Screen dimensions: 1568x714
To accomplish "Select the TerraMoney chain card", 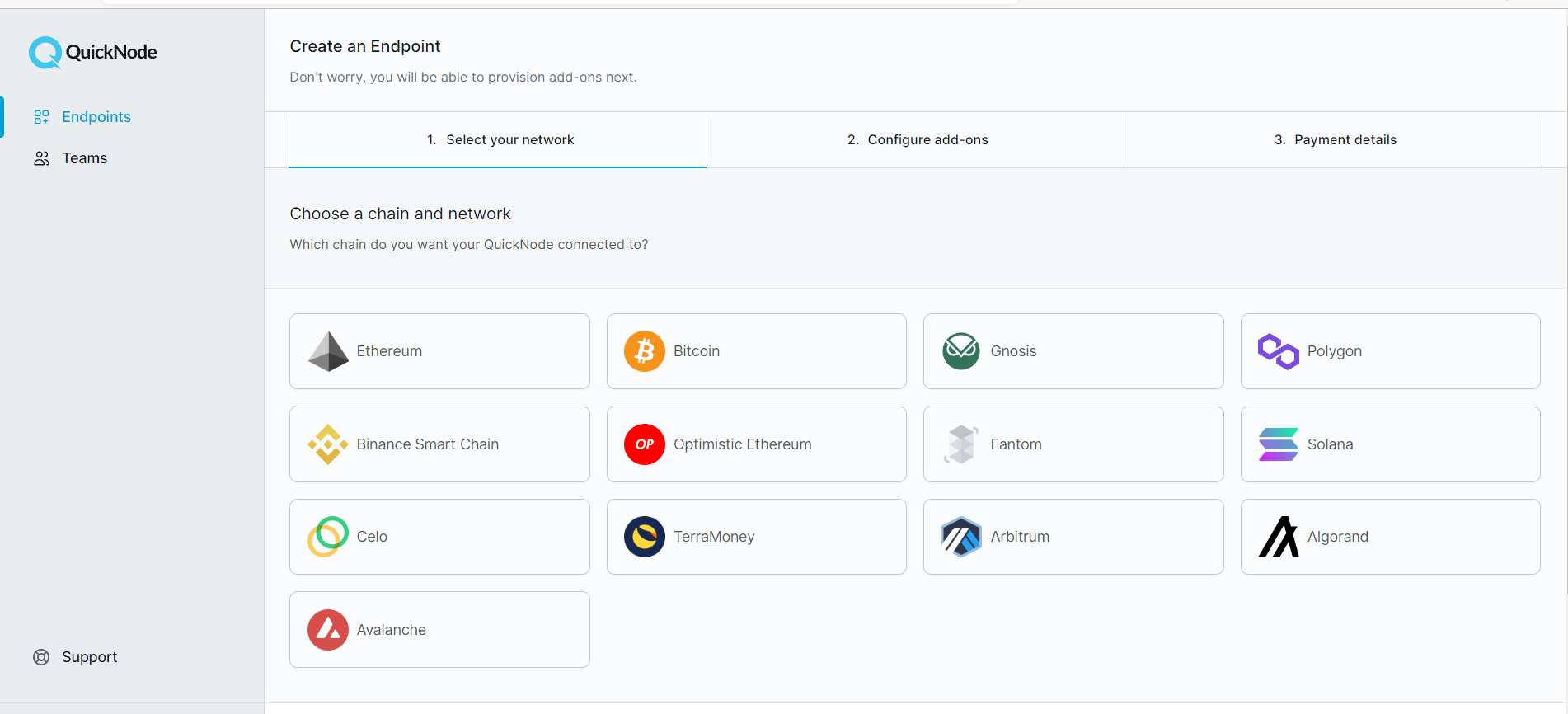I will point(757,537).
